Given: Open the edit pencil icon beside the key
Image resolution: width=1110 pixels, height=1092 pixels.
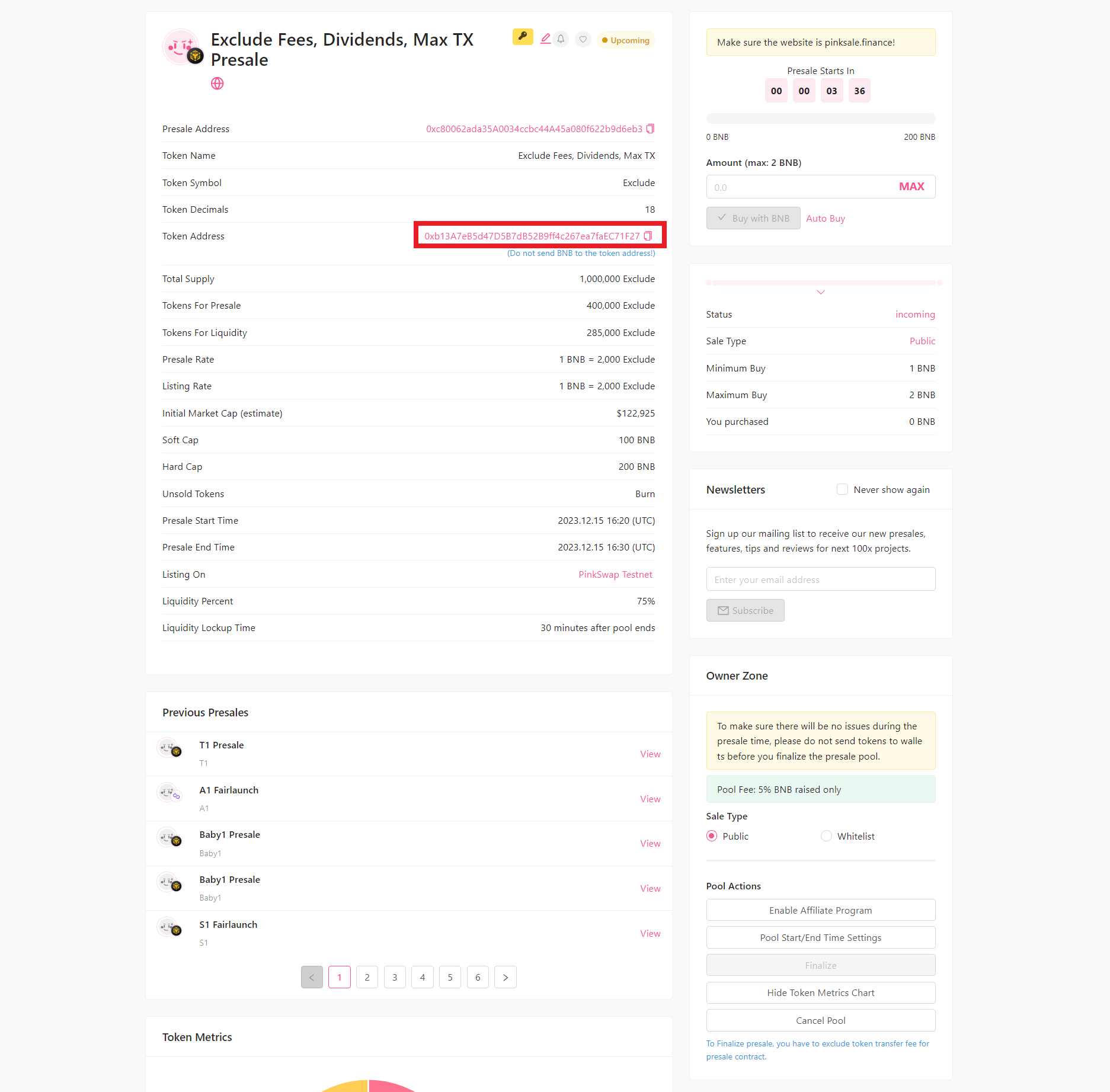Looking at the screenshot, I should click(545, 38).
